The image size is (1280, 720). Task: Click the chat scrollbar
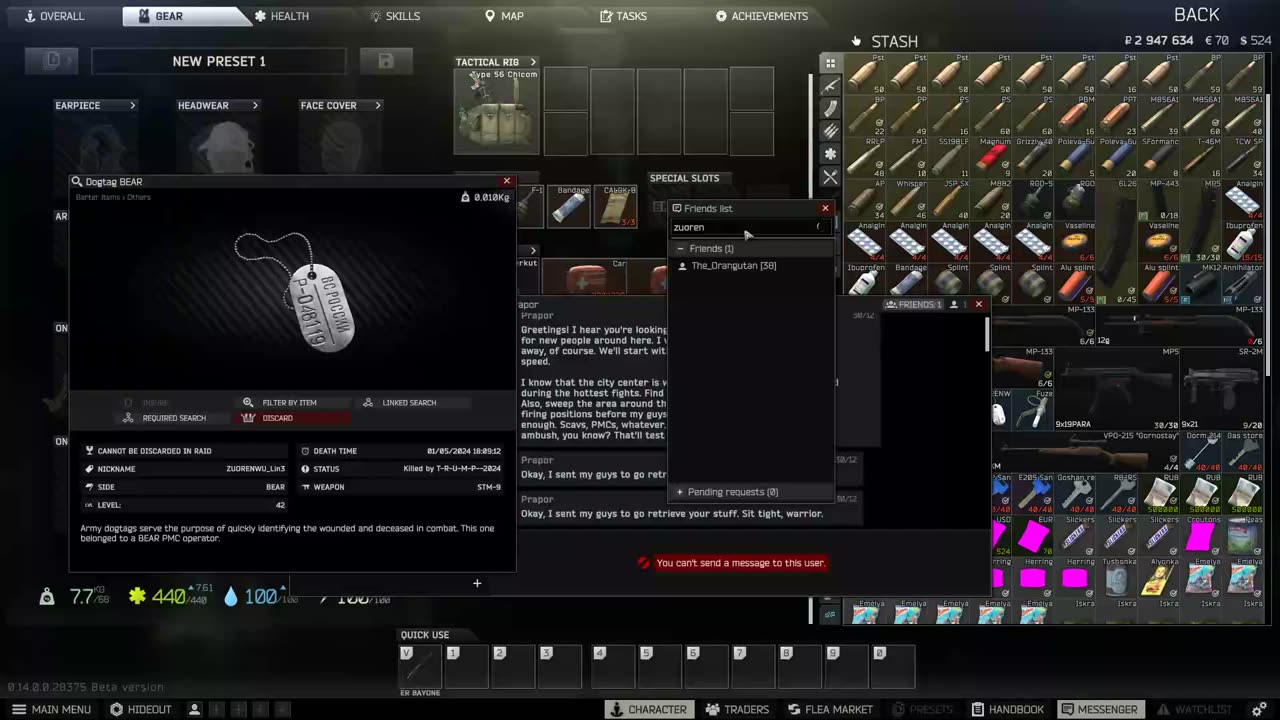point(988,334)
